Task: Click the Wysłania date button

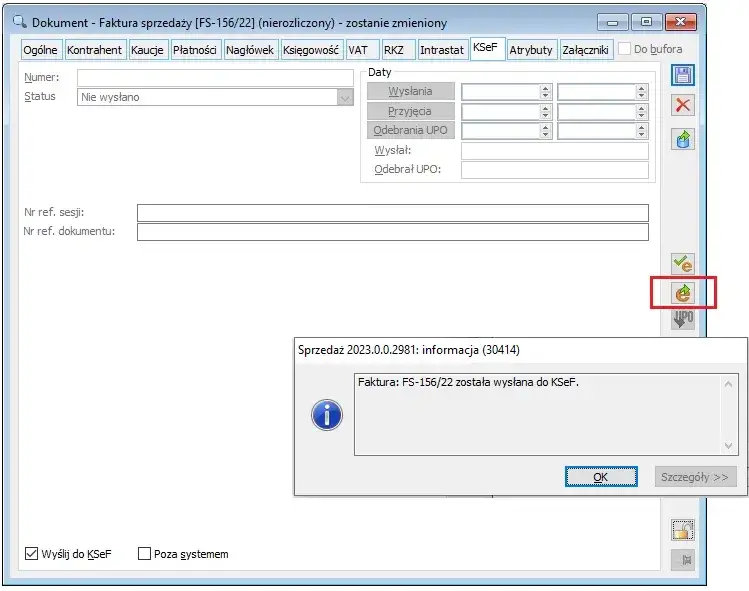Action: click(410, 91)
